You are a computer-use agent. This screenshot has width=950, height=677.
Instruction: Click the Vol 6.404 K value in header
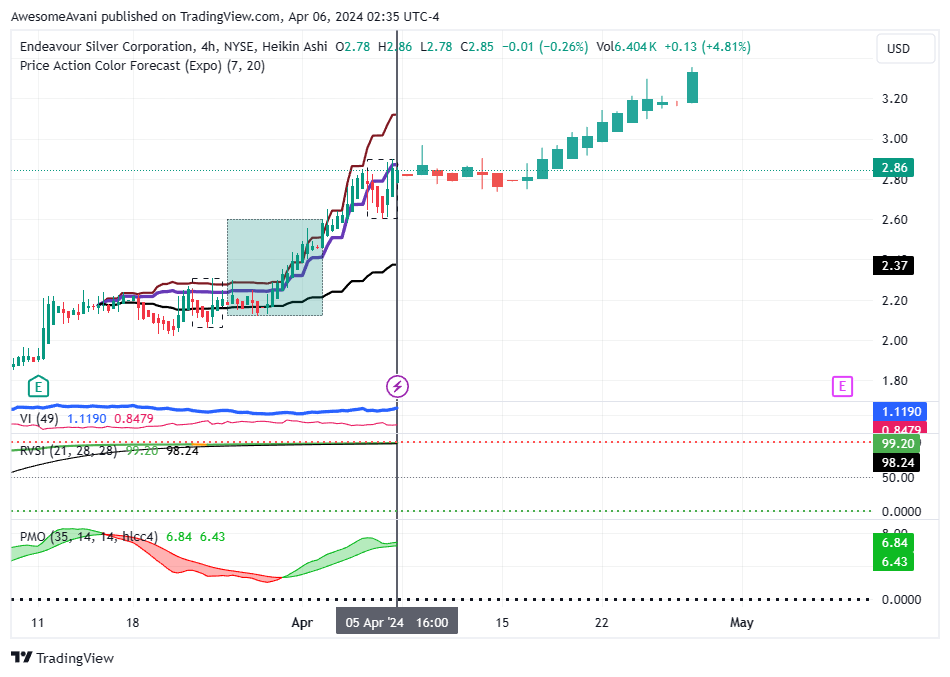(x=626, y=47)
